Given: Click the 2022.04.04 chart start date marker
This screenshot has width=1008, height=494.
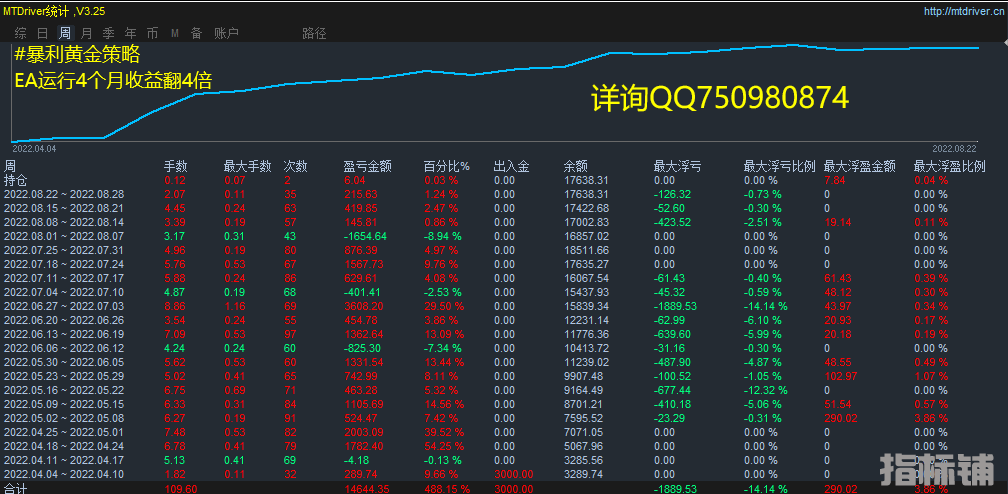Looking at the screenshot, I should click(34, 147).
